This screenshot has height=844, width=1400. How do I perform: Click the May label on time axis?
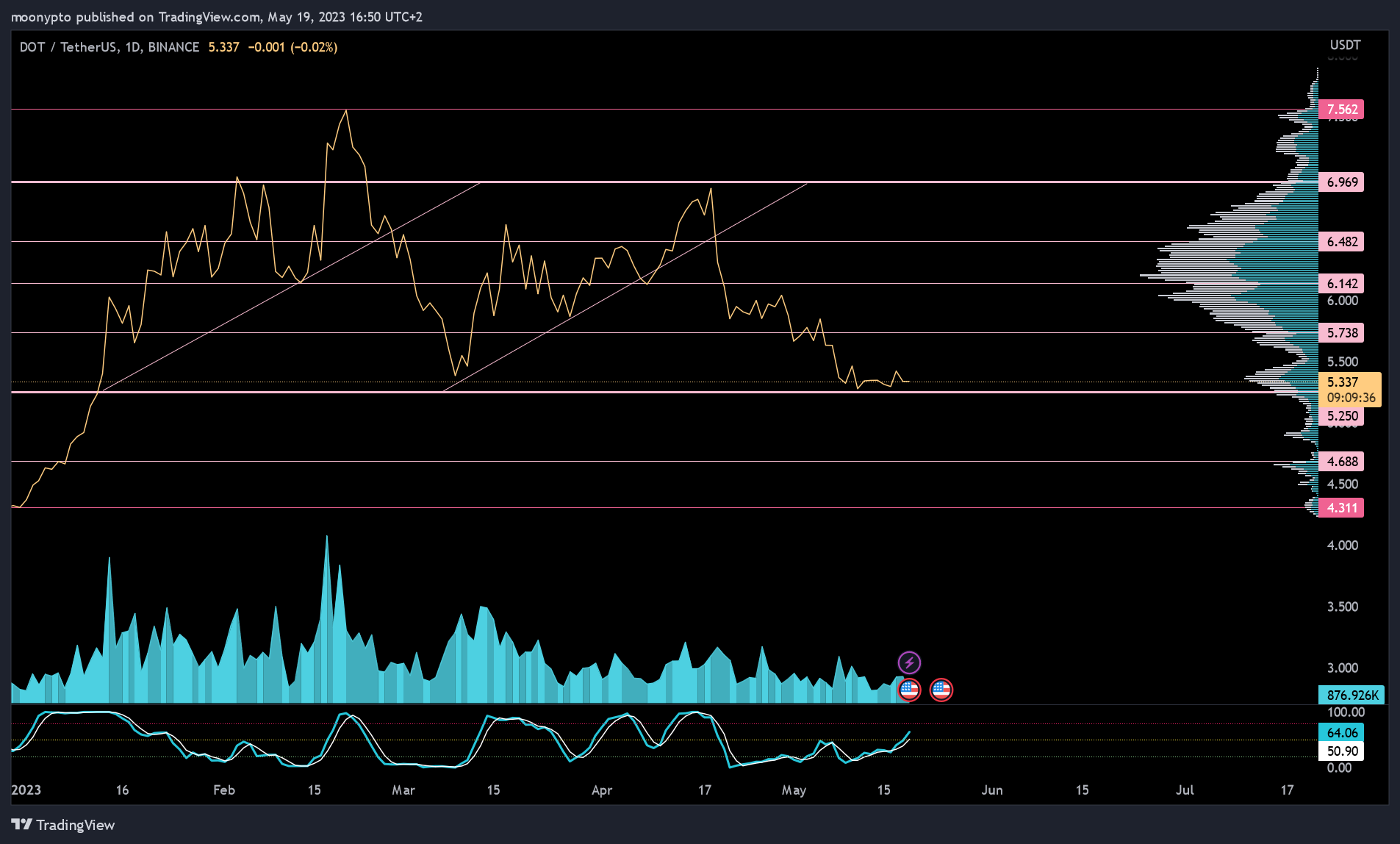pyautogui.click(x=794, y=790)
